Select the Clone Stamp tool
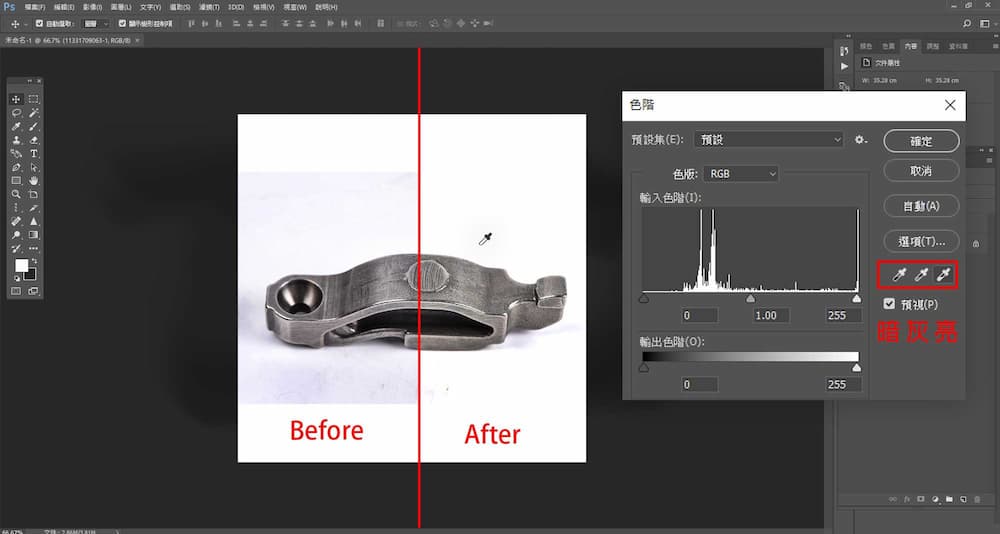Screen dimensions: 1000x534 (16, 140)
